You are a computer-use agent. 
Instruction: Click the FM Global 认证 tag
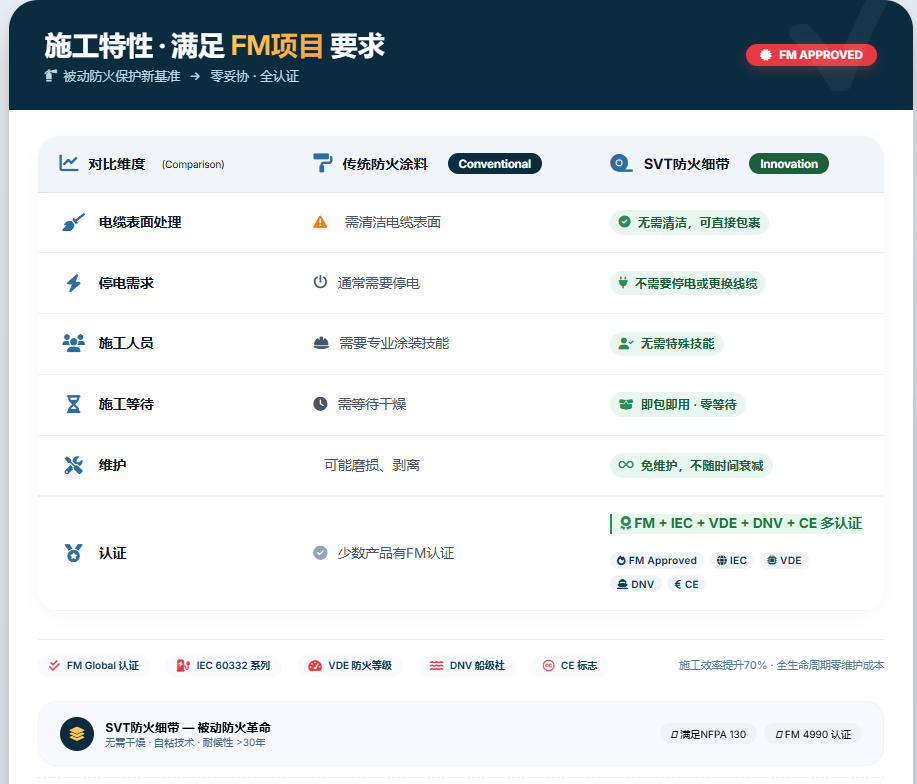click(94, 665)
